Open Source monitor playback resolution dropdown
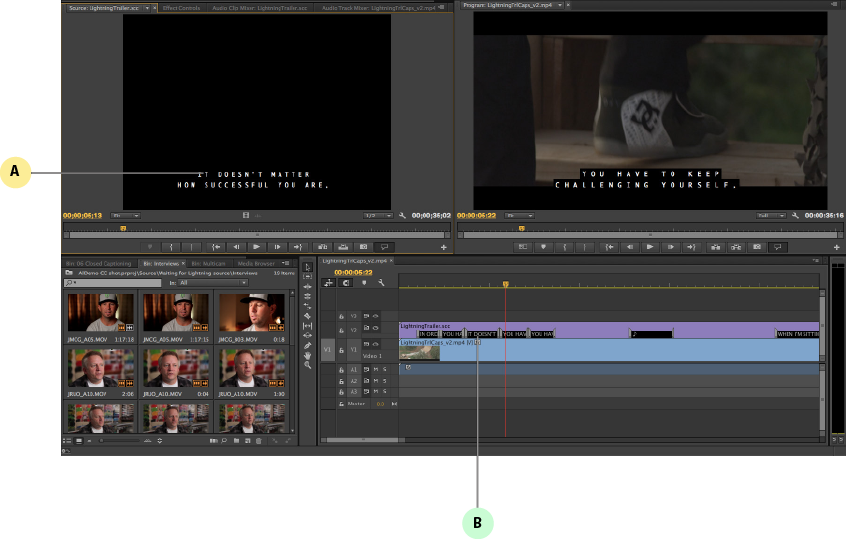Image resolution: width=846 pixels, height=539 pixels. coord(378,216)
